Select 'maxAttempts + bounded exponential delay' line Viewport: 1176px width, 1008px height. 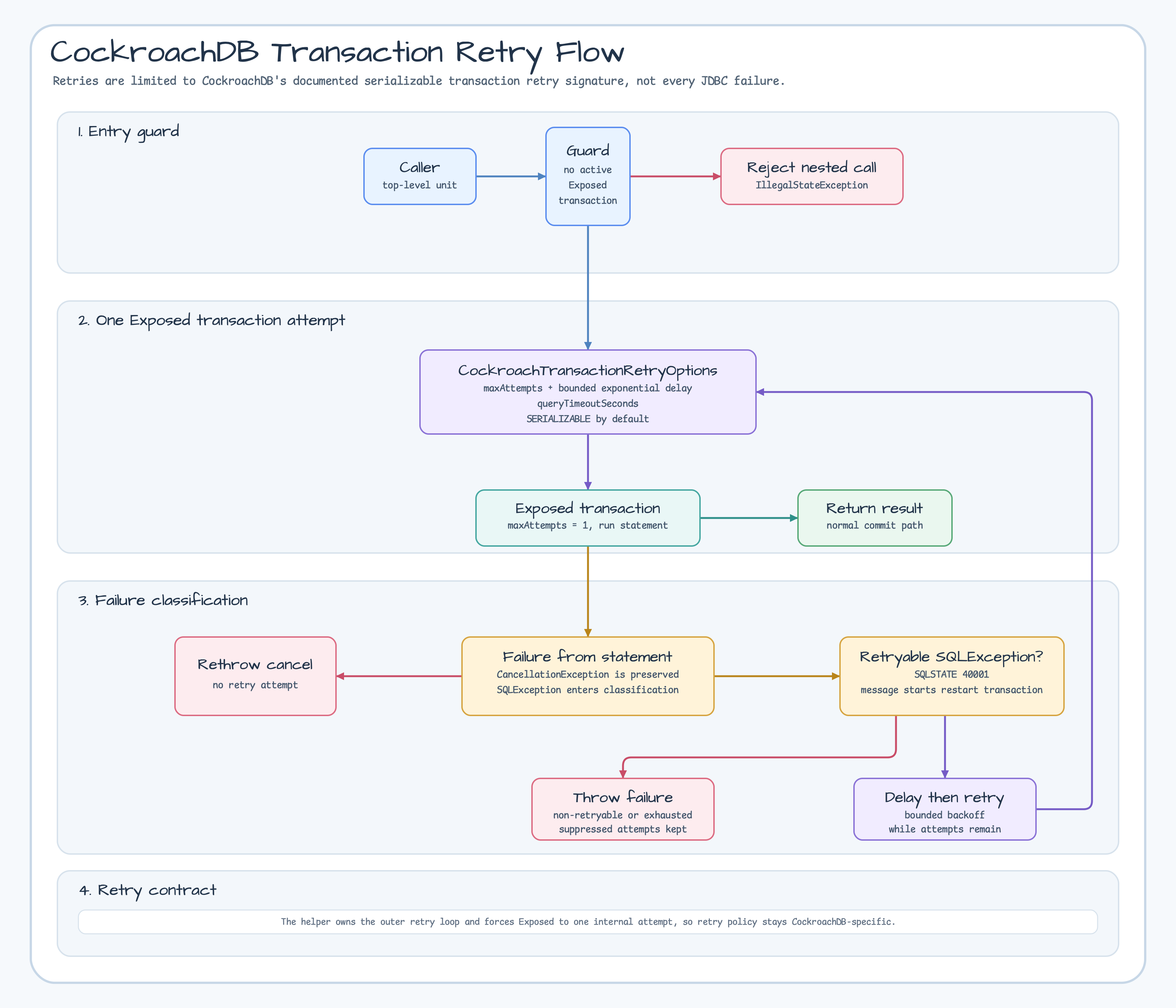[x=587, y=388]
